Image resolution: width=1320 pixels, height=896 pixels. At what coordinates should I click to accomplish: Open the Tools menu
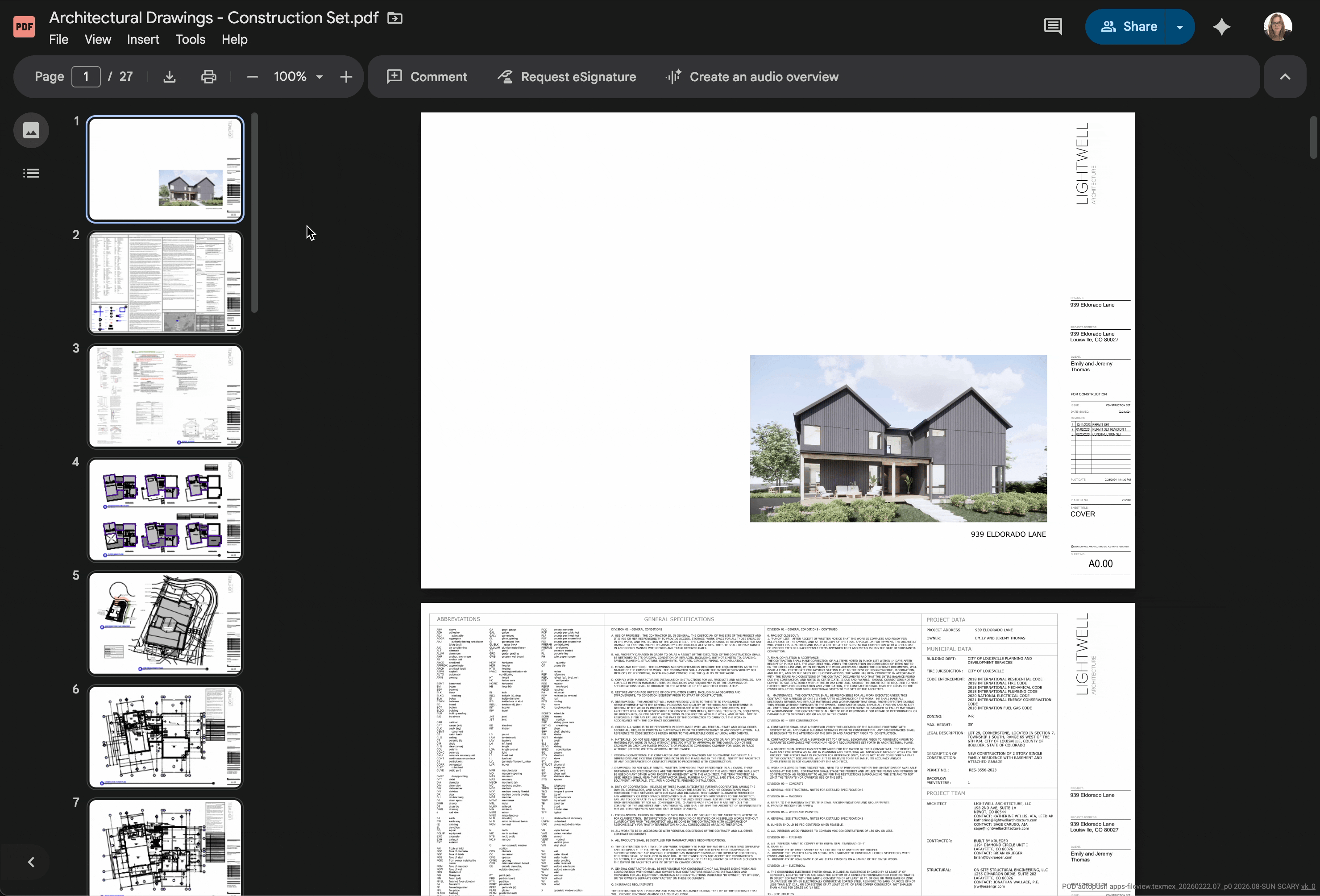190,39
